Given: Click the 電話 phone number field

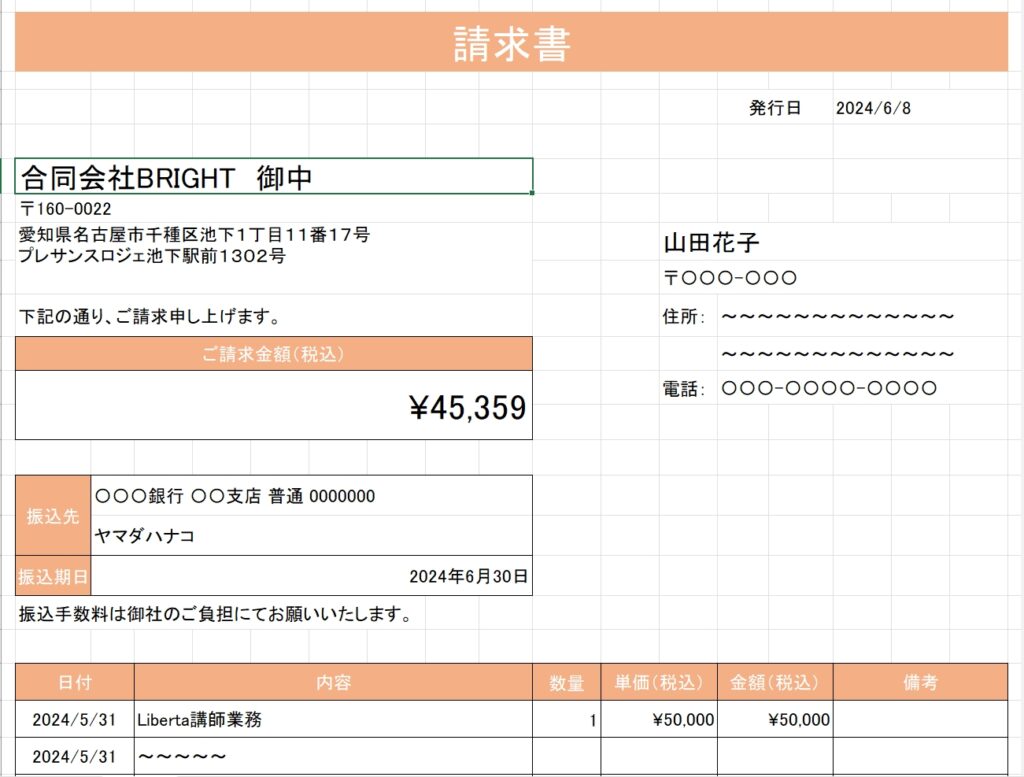Looking at the screenshot, I should point(829,388).
